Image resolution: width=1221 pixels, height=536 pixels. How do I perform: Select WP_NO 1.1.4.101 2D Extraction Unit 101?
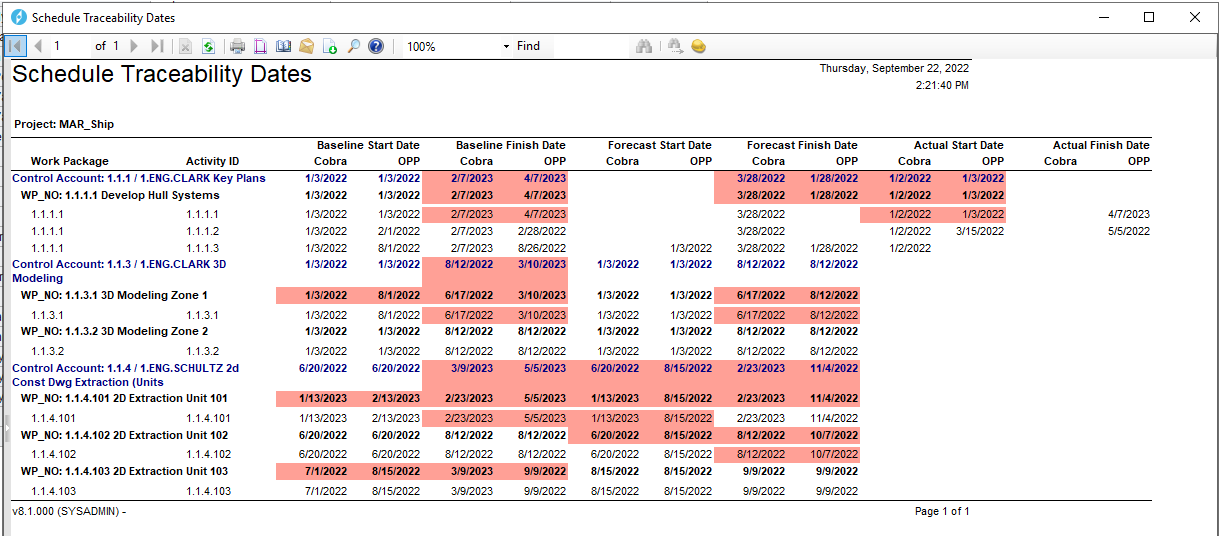pos(125,398)
